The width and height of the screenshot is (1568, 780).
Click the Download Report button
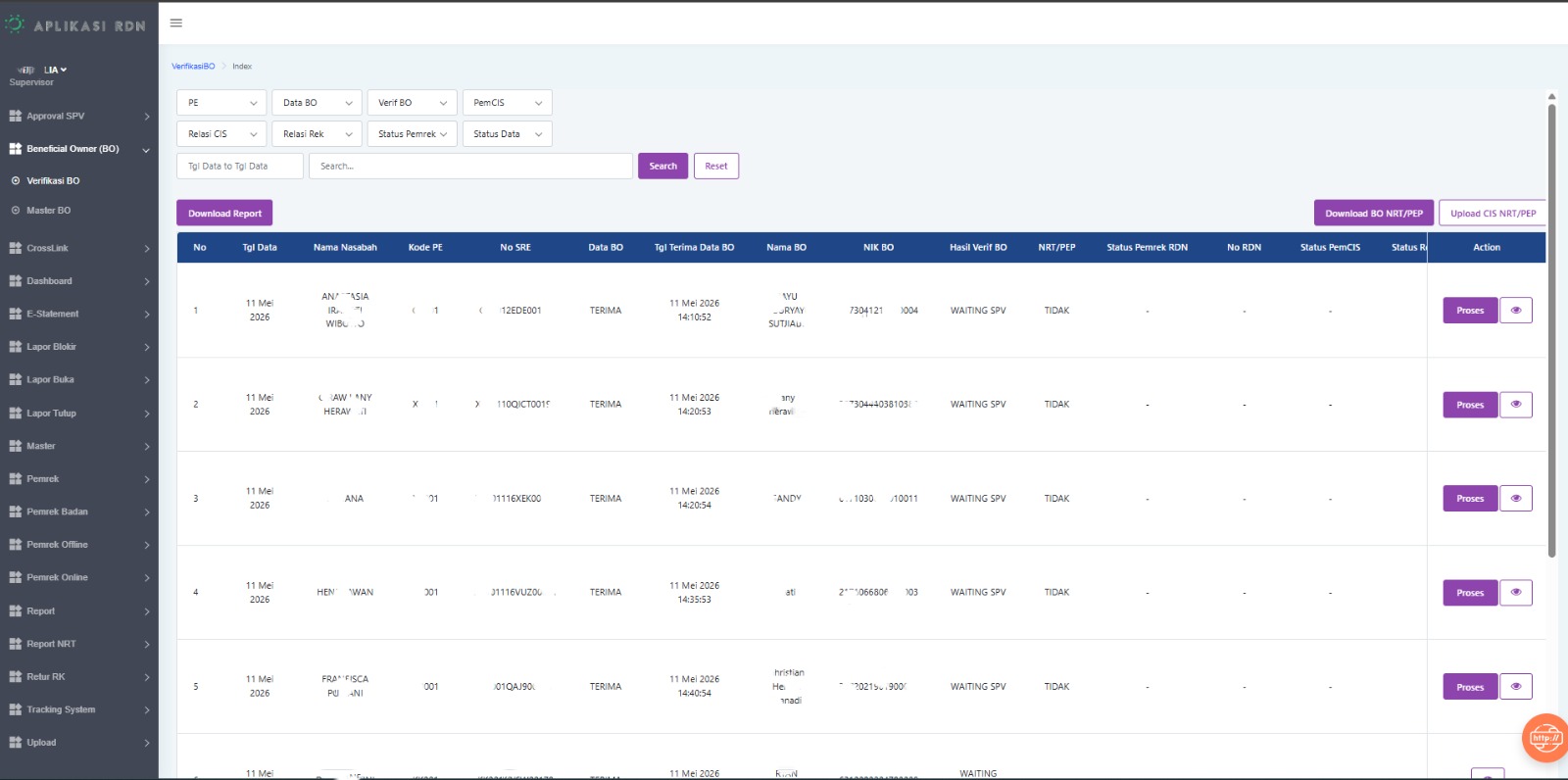pos(224,214)
